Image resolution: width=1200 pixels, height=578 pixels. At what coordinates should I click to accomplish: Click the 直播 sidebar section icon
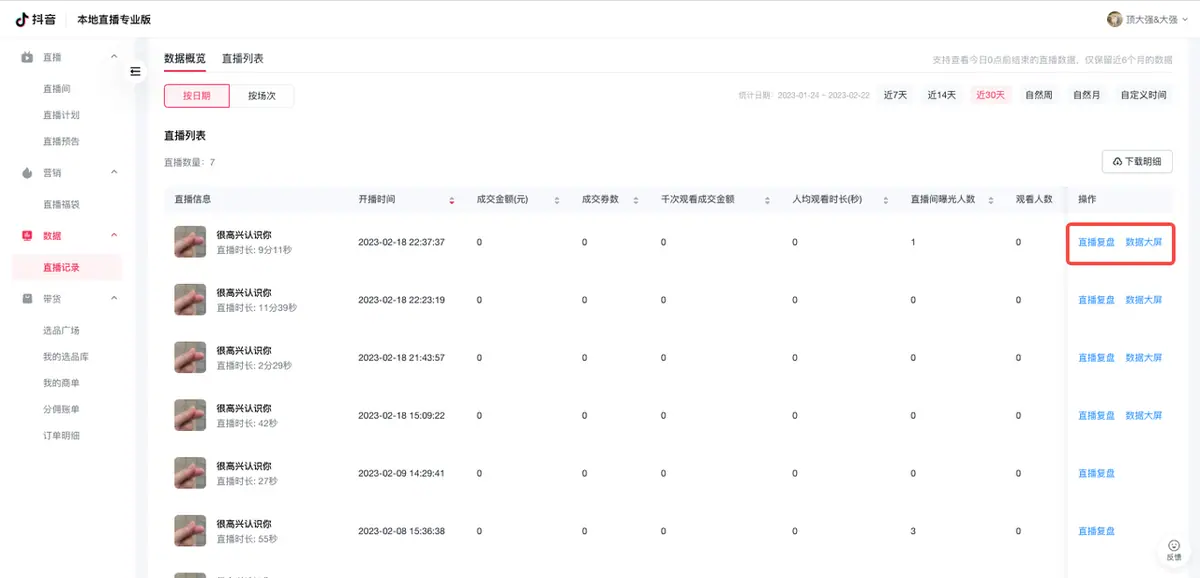28,57
